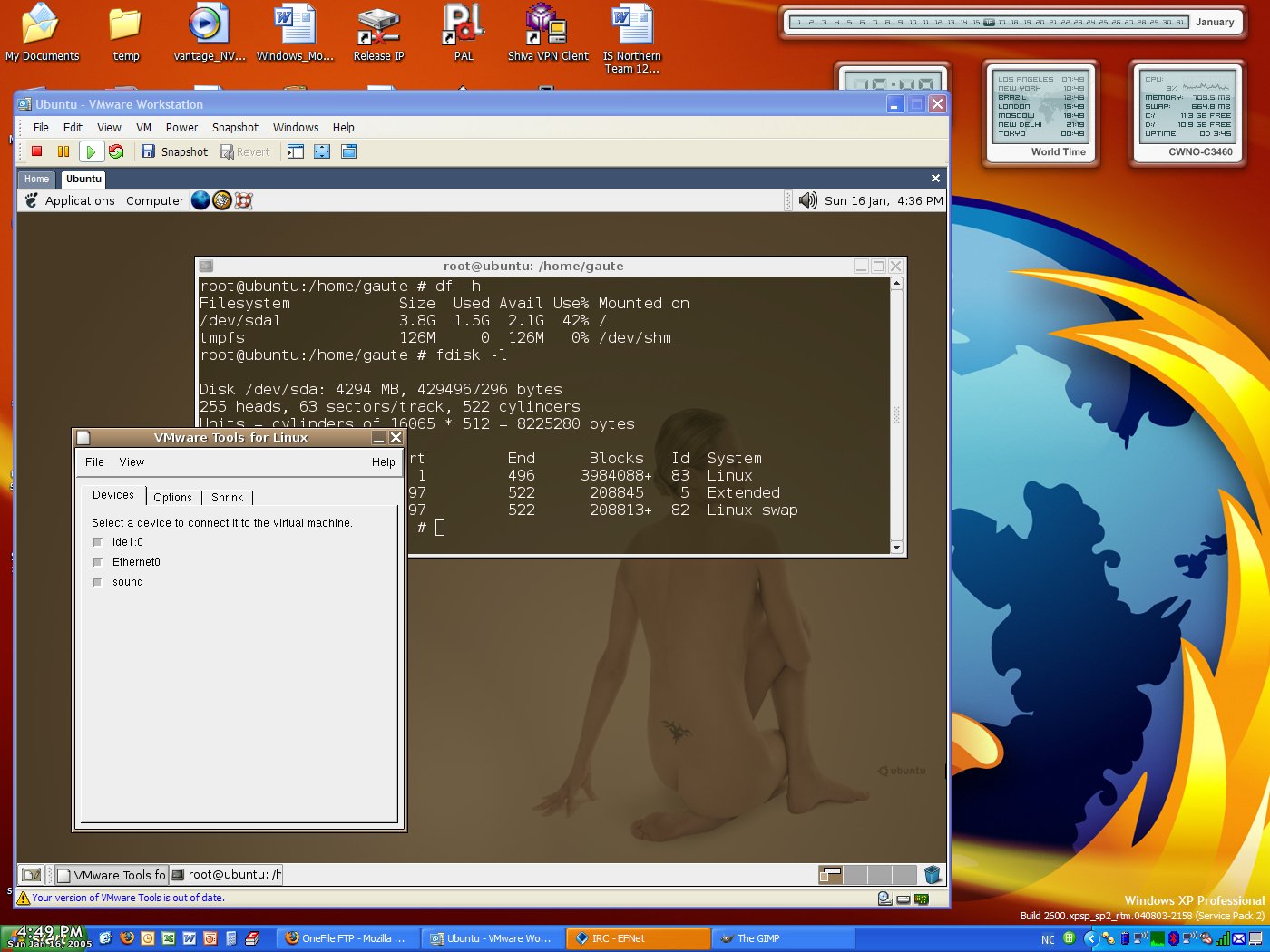Enter full screen mode via toolbar icon
The image size is (1270, 952).
pyautogui.click(x=322, y=151)
